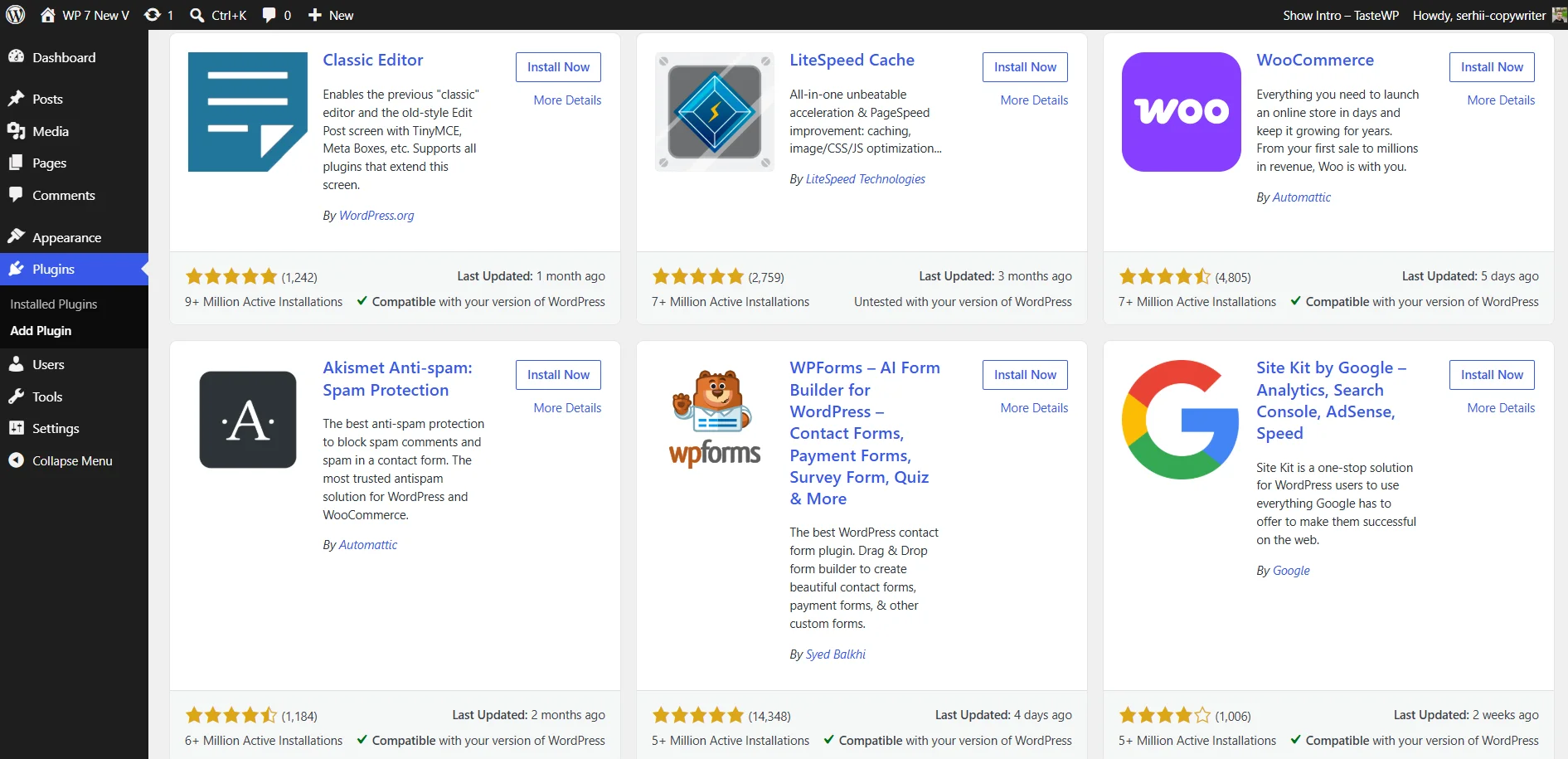Visit Automattic author link under Akismet

pyautogui.click(x=368, y=545)
